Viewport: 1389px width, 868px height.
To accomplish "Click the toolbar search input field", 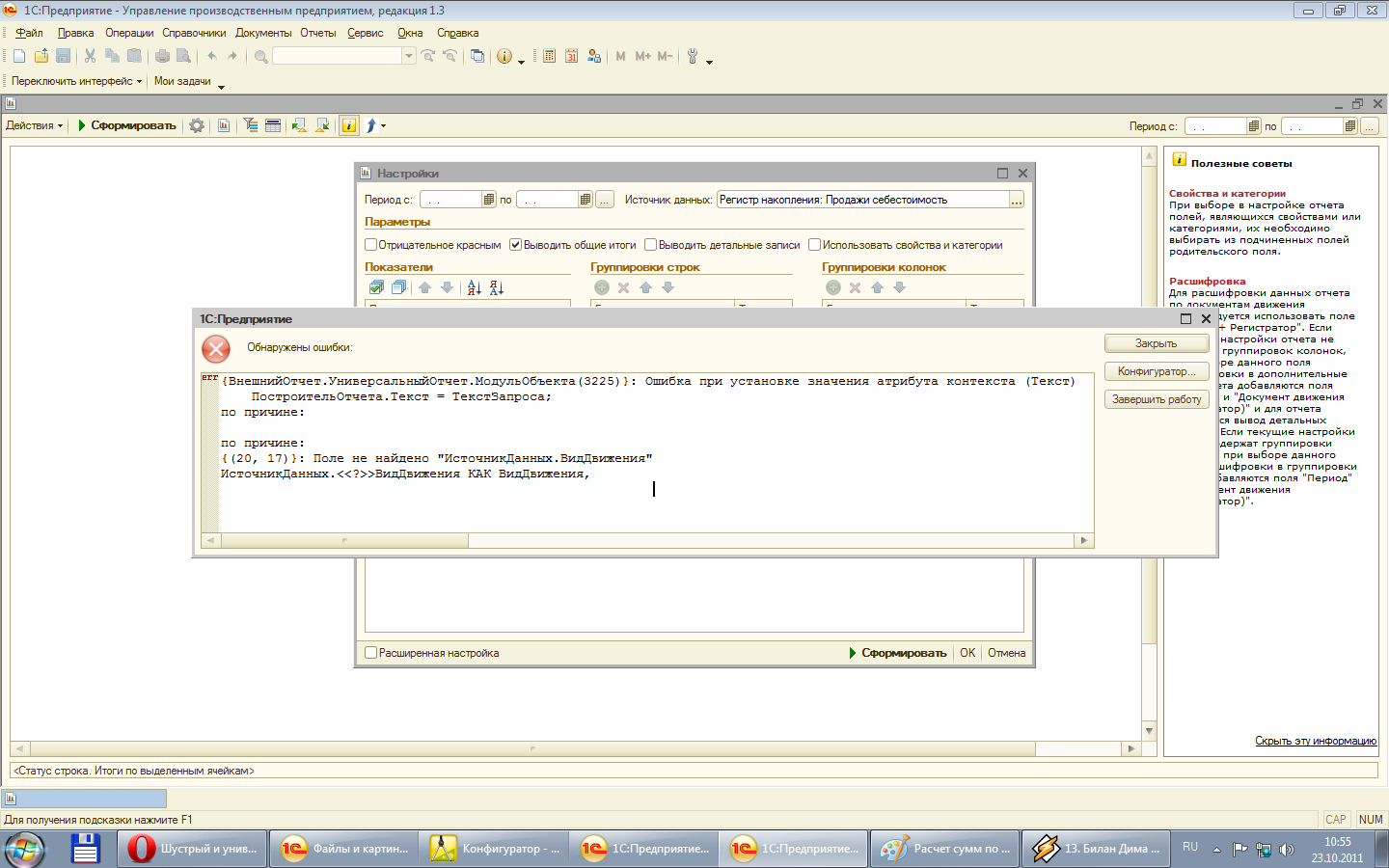I will click(337, 56).
